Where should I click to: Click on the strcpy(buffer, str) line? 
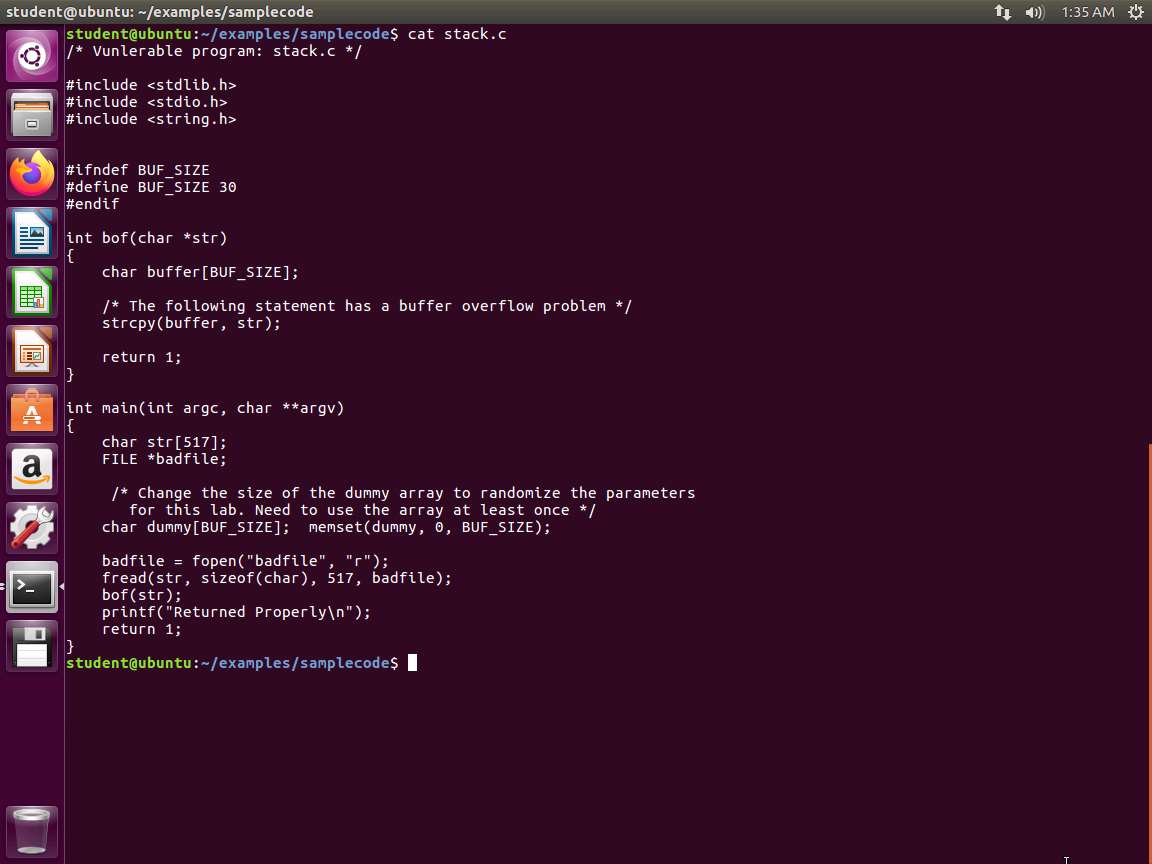coord(191,323)
